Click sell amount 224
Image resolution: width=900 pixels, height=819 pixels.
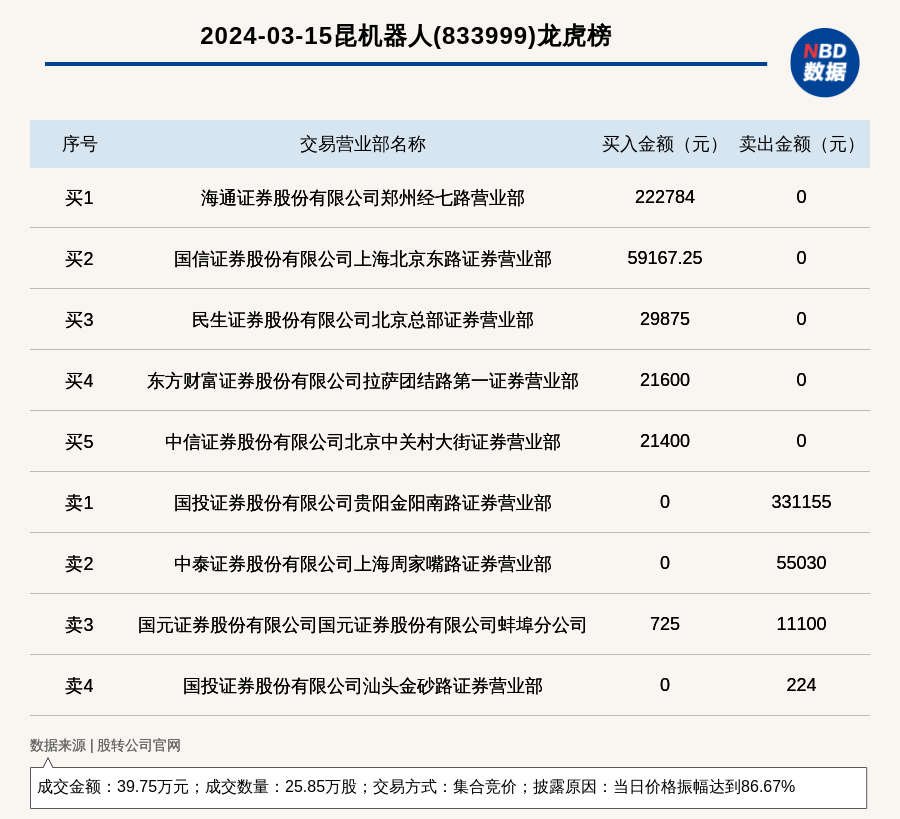click(801, 685)
